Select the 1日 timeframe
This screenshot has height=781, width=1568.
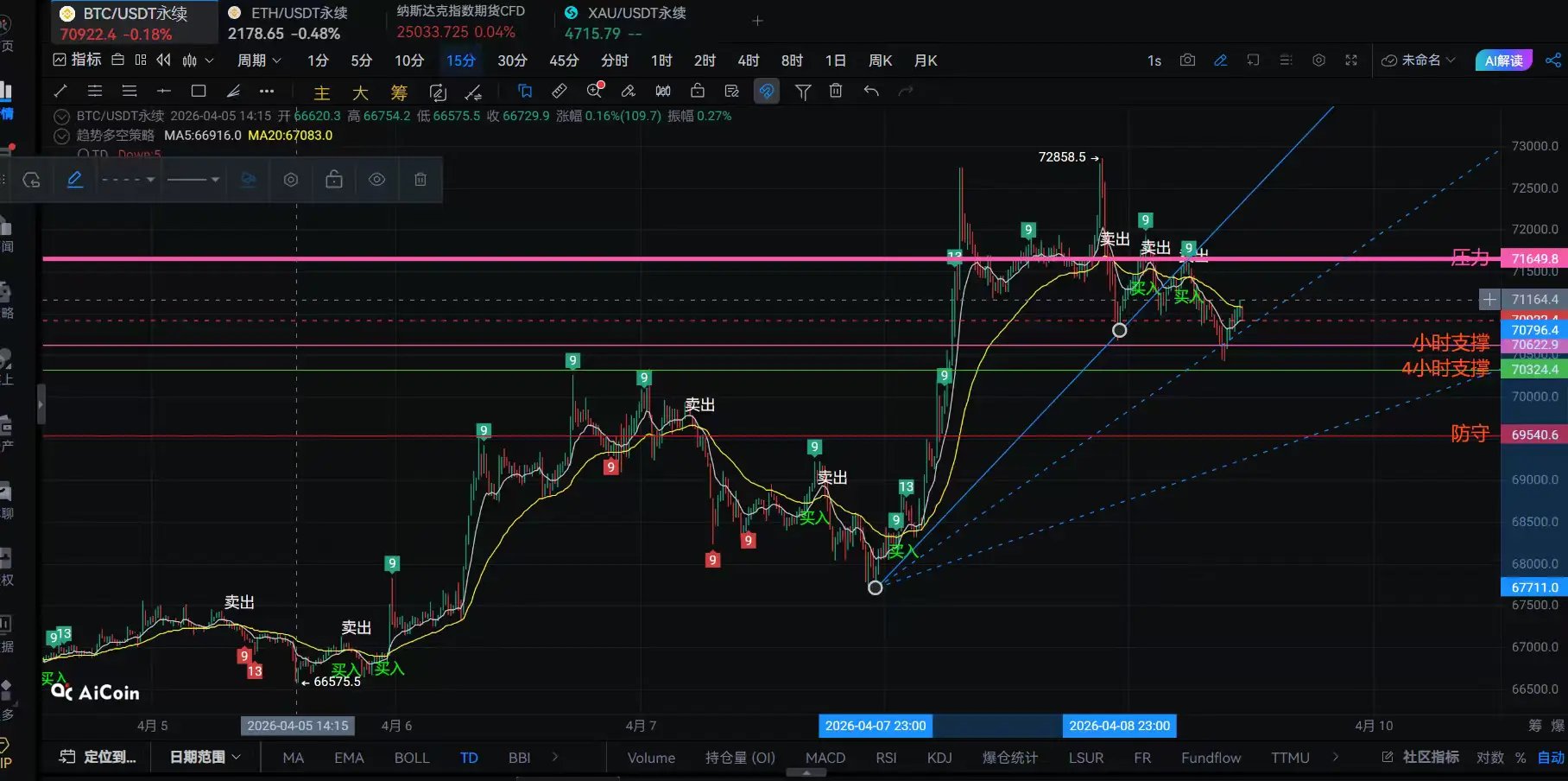pos(836,60)
